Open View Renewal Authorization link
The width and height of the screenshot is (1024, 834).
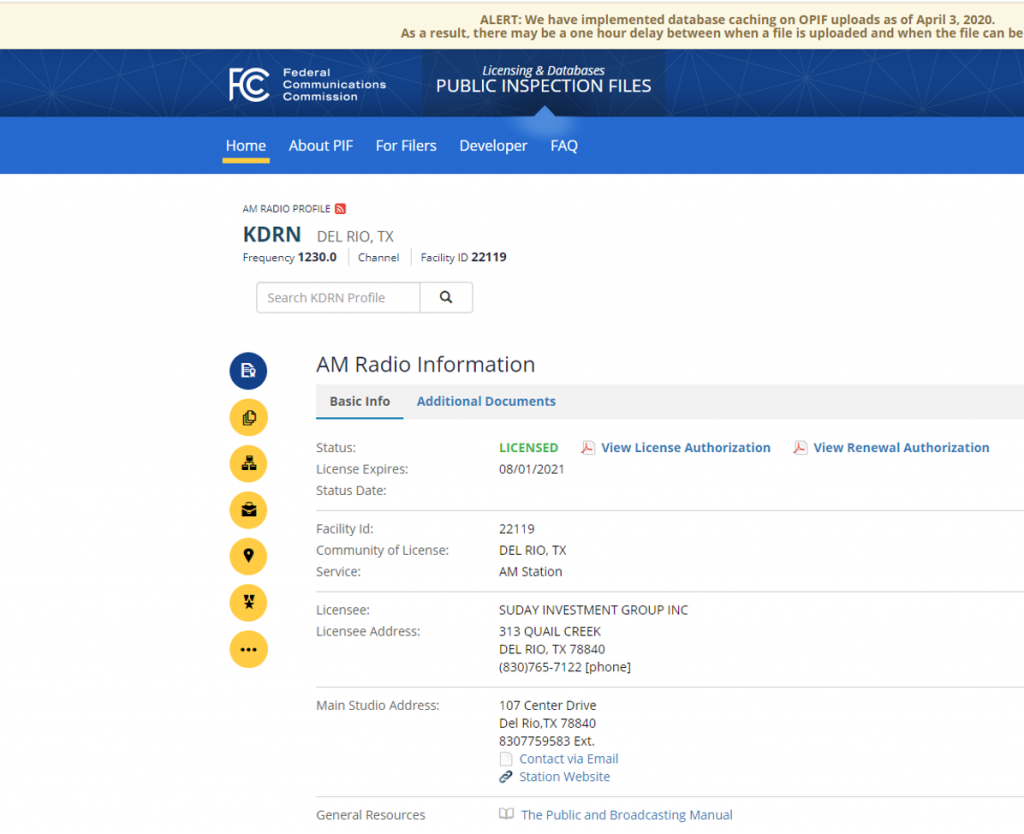click(x=901, y=447)
